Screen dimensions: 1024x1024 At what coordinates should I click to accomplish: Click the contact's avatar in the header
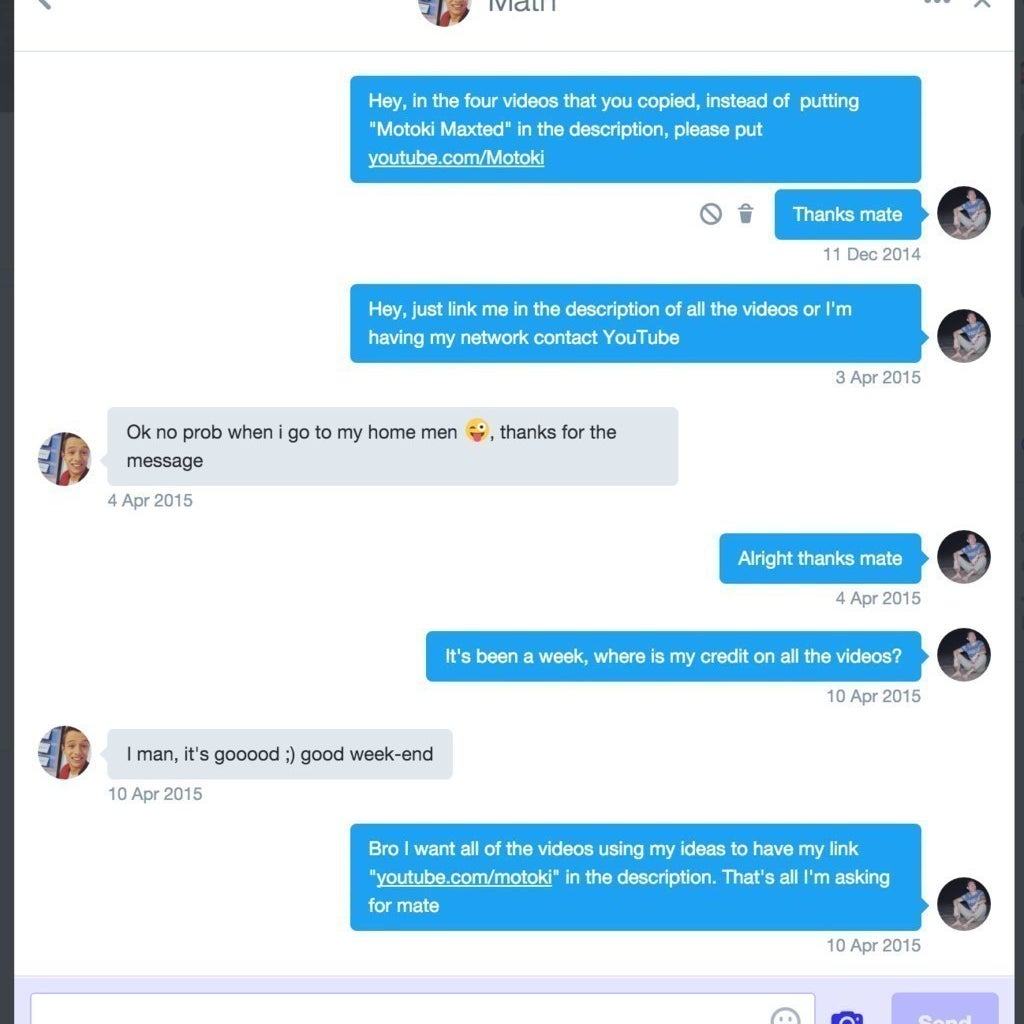point(445,9)
